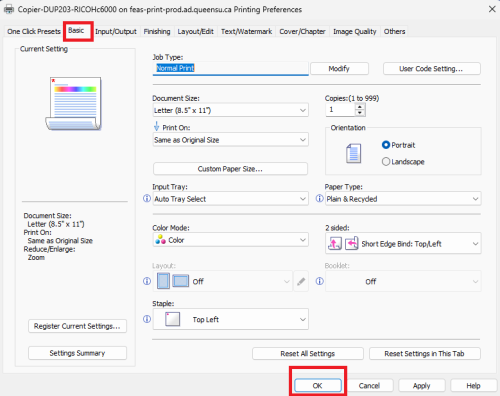Click the Cancel button
The height and width of the screenshot is (396, 500).
click(369, 385)
